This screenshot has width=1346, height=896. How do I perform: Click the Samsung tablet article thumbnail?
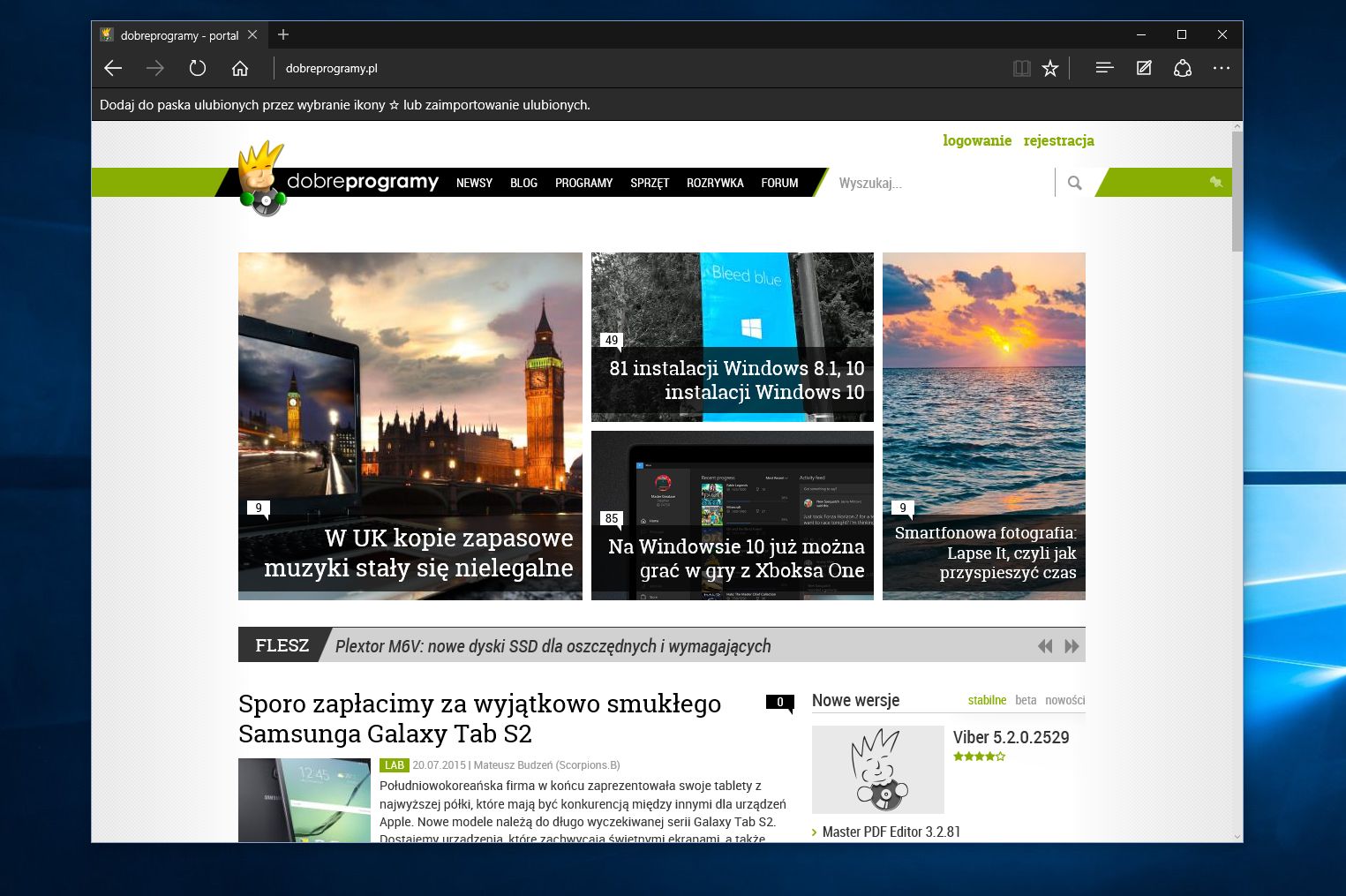[305, 800]
